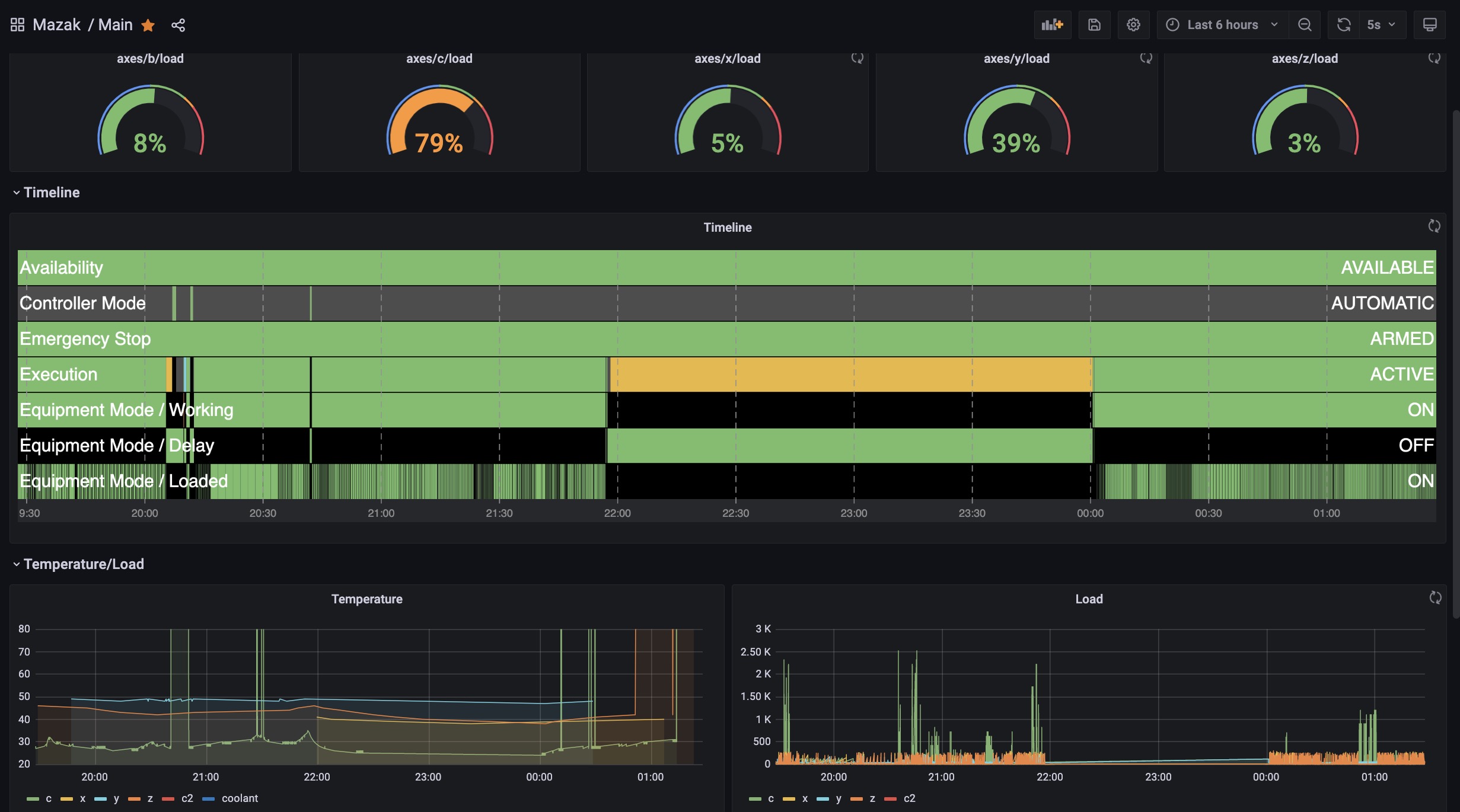The height and width of the screenshot is (812, 1460).
Task: Collapse the Temperature/Load row
Action: [84, 564]
